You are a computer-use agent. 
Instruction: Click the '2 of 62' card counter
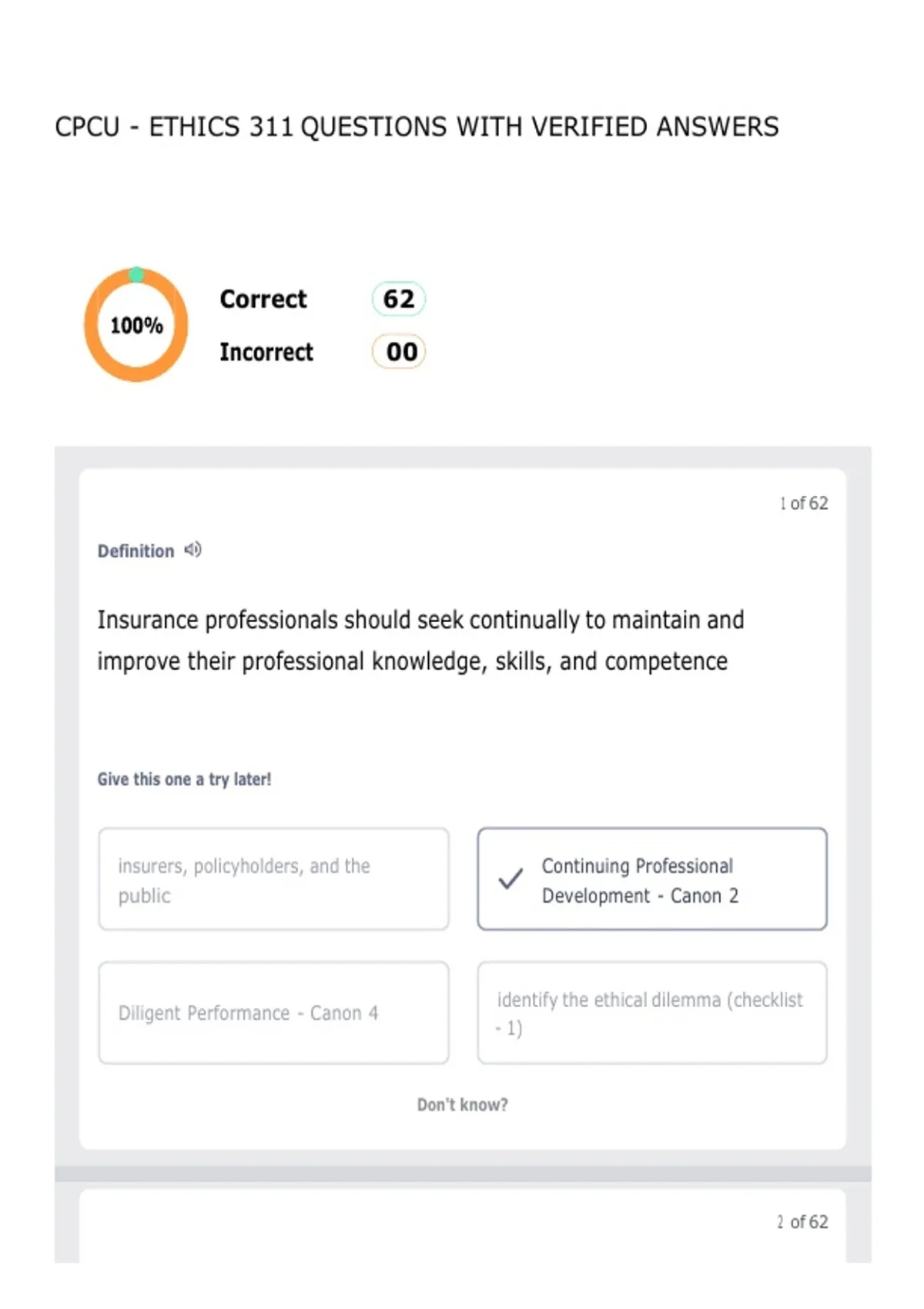(802, 1222)
